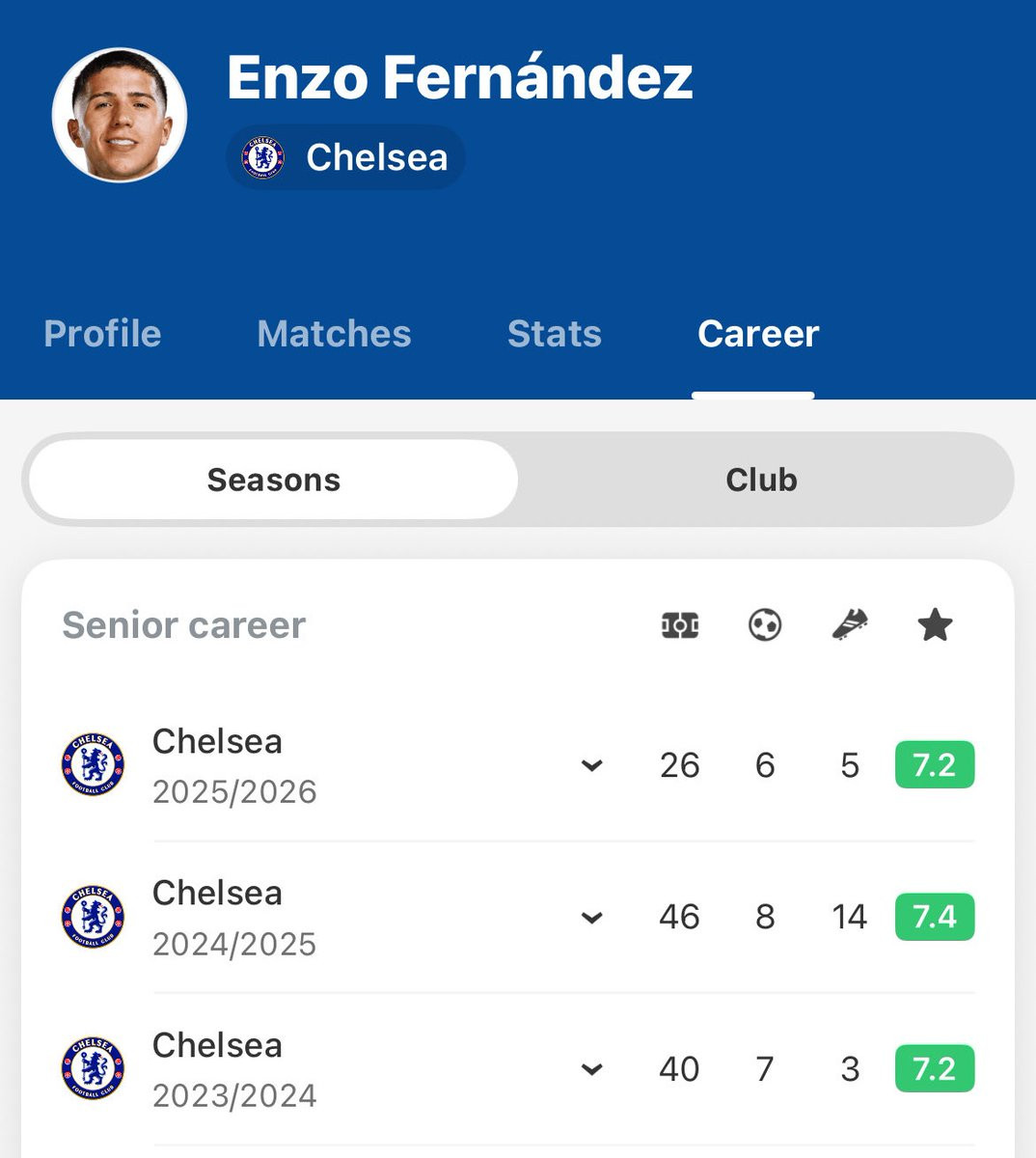Viewport: 1036px width, 1158px height.
Task: Open the Chelsea team pill button
Action: (x=345, y=157)
